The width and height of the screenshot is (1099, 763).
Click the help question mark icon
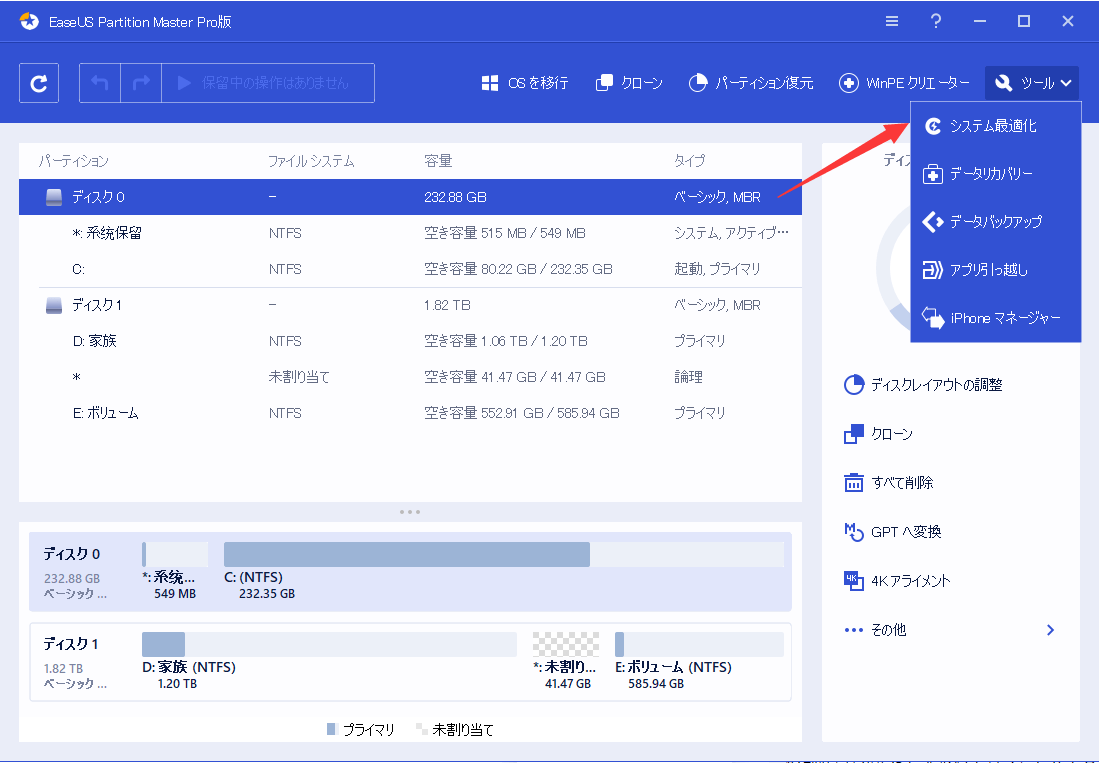(x=935, y=20)
